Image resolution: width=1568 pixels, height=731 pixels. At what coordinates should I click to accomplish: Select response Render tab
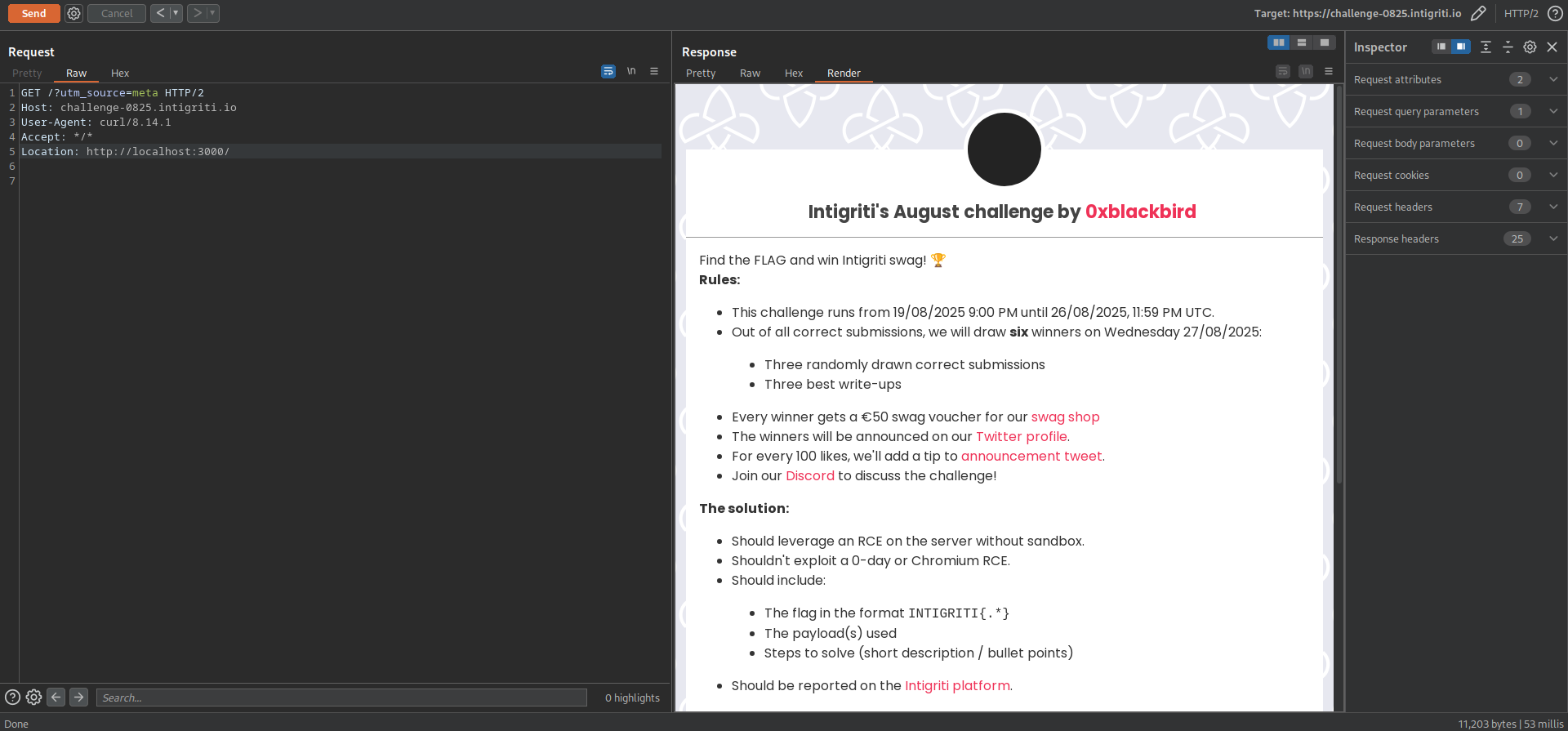pos(844,73)
